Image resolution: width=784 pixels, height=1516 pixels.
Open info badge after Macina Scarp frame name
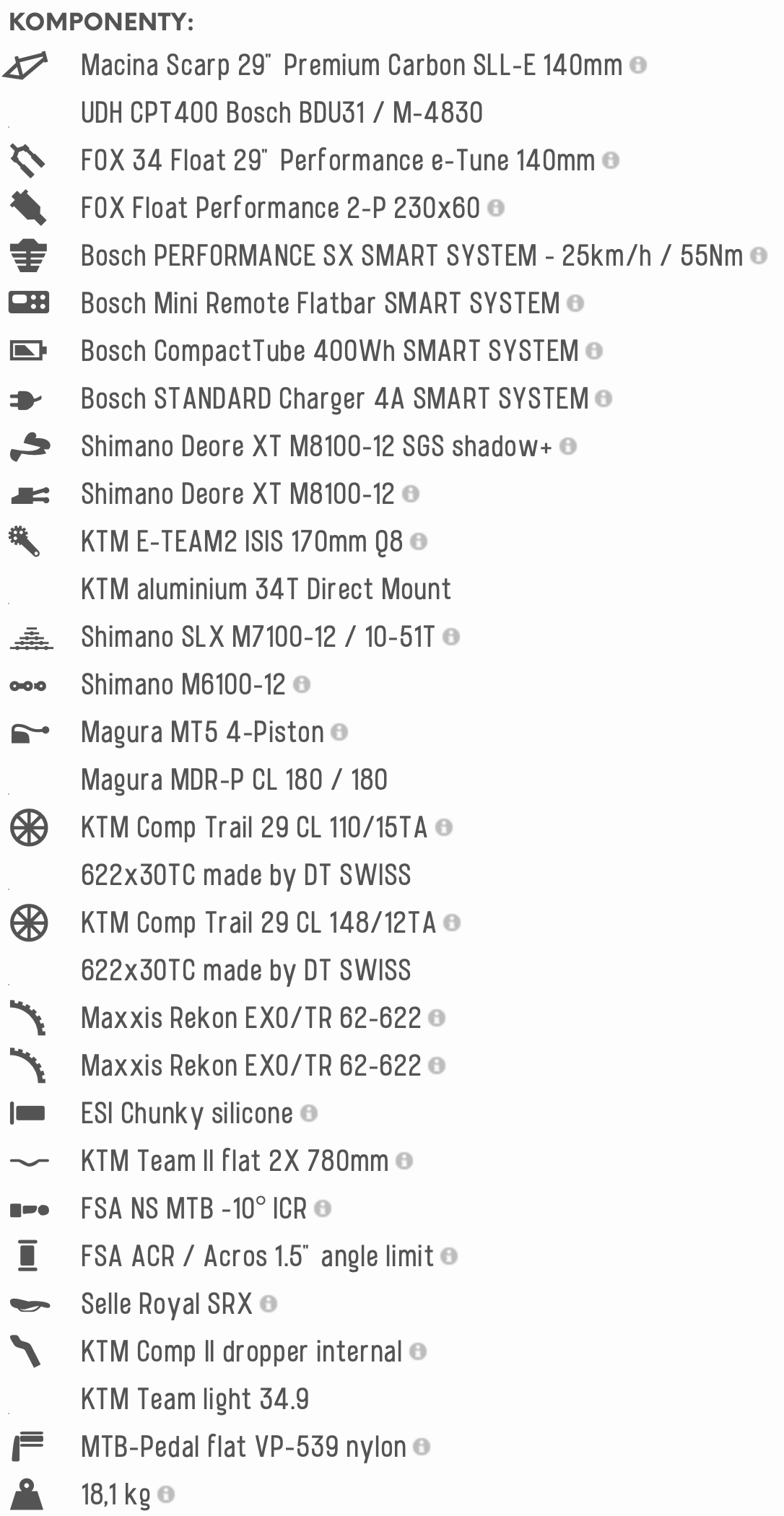point(638,65)
